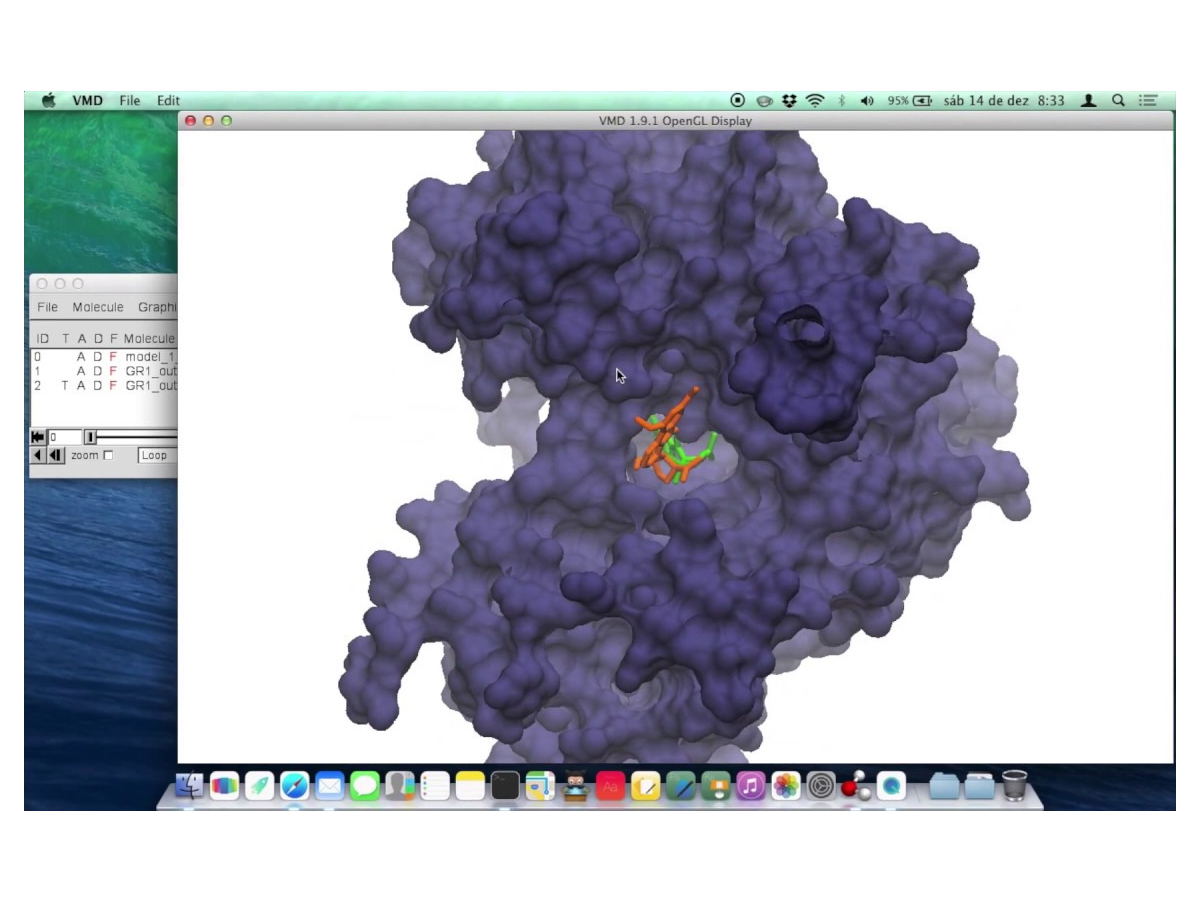Jump to the first frame with rewind button

point(38,437)
